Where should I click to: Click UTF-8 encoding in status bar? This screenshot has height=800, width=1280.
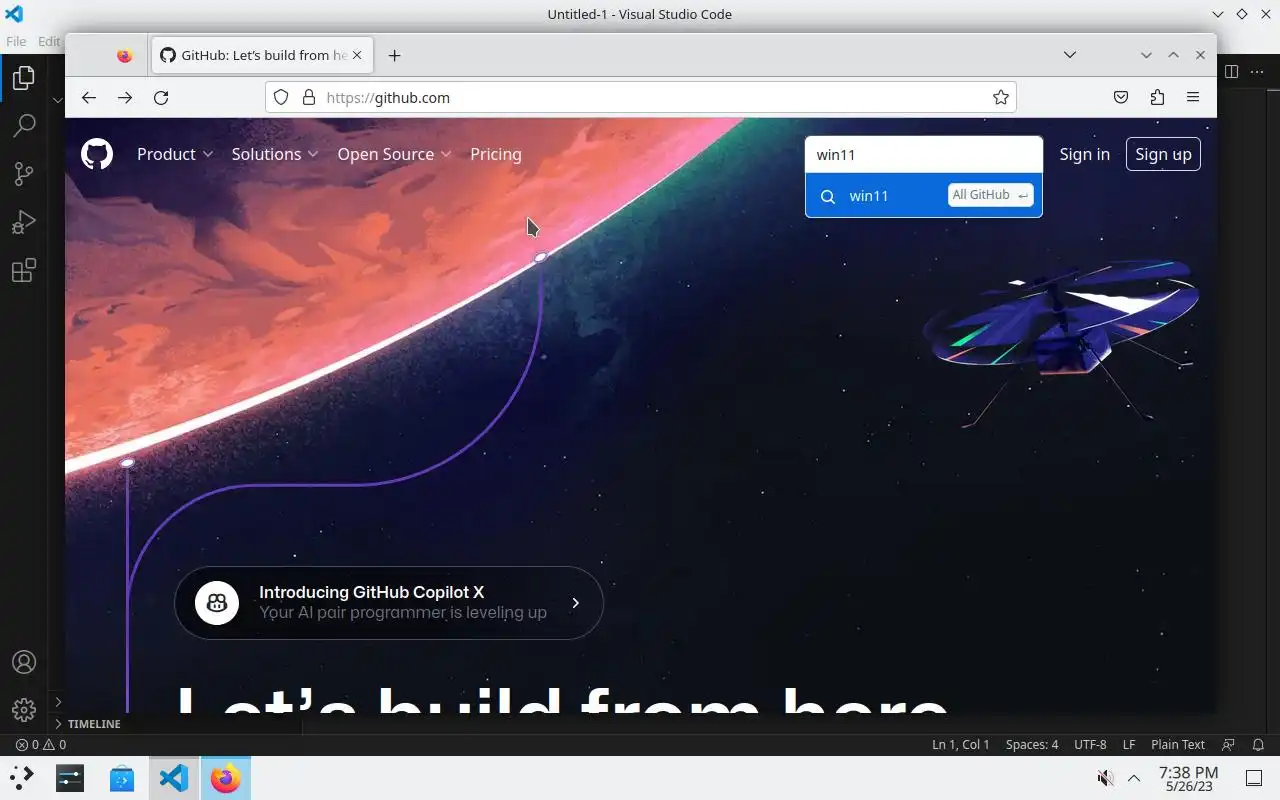[x=1090, y=744]
